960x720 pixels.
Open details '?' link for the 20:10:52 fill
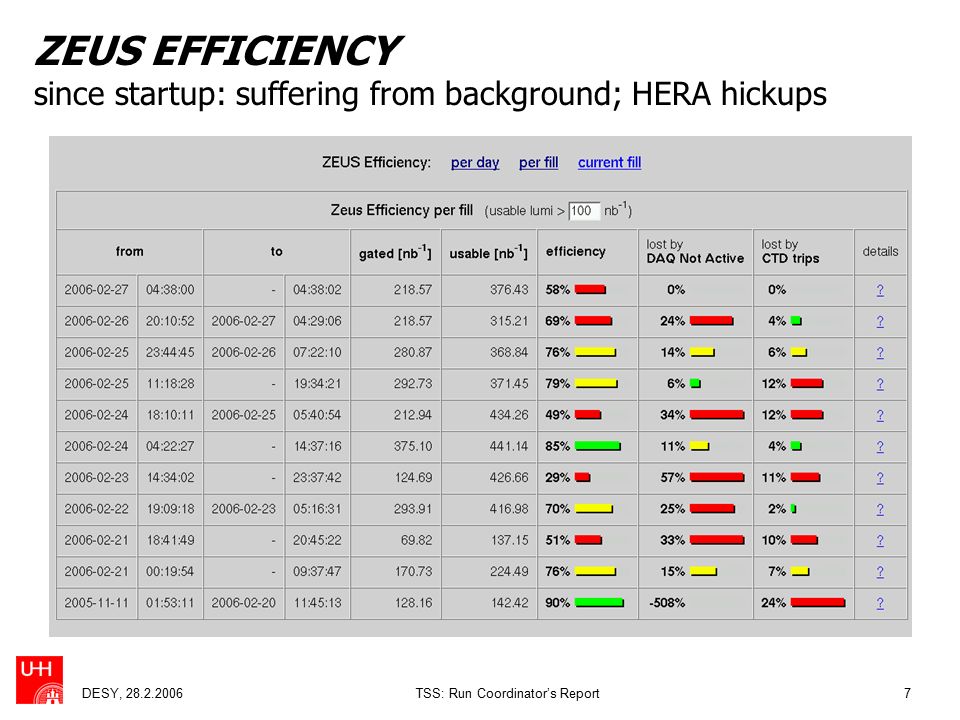pos(880,321)
